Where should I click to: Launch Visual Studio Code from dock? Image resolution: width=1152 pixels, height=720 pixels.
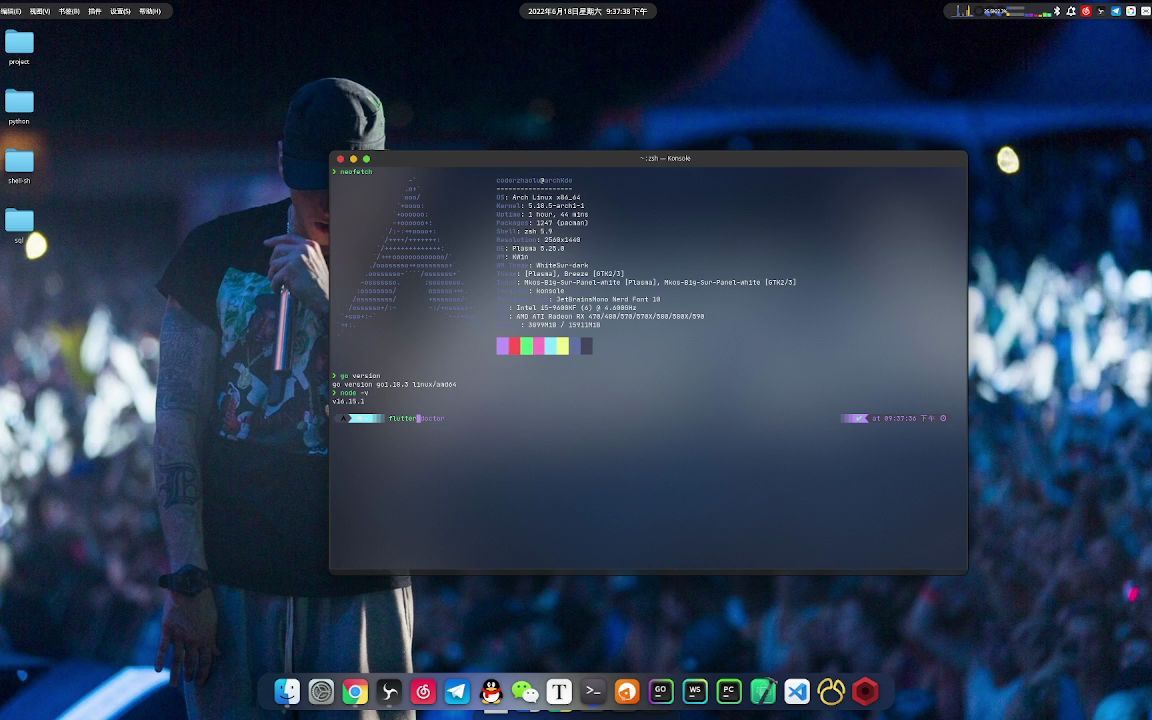click(797, 691)
